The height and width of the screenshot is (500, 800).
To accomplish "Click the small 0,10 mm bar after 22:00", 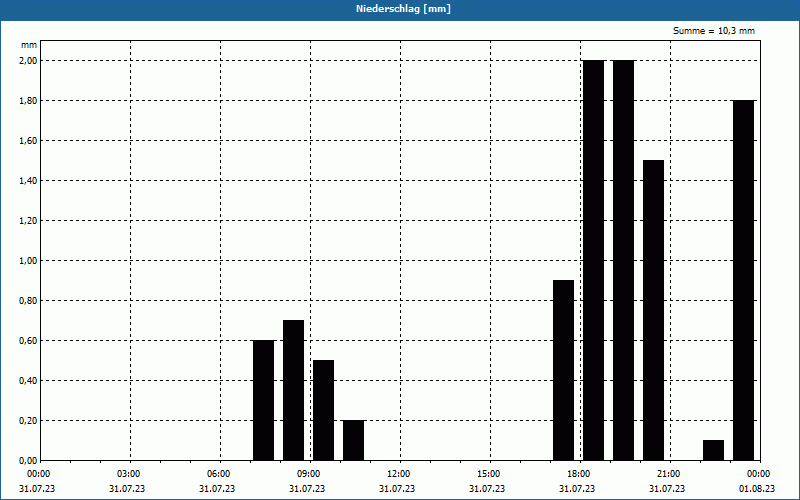I will (714, 451).
